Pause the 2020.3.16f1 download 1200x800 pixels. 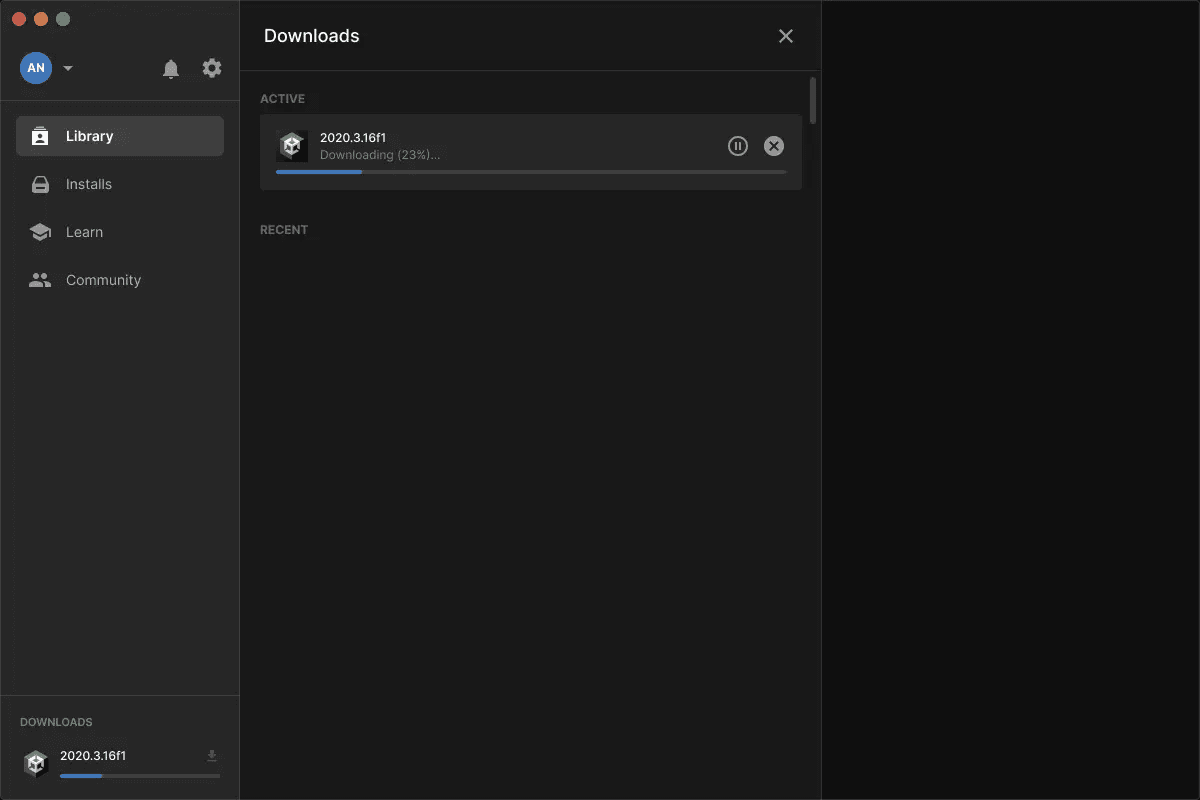(738, 145)
